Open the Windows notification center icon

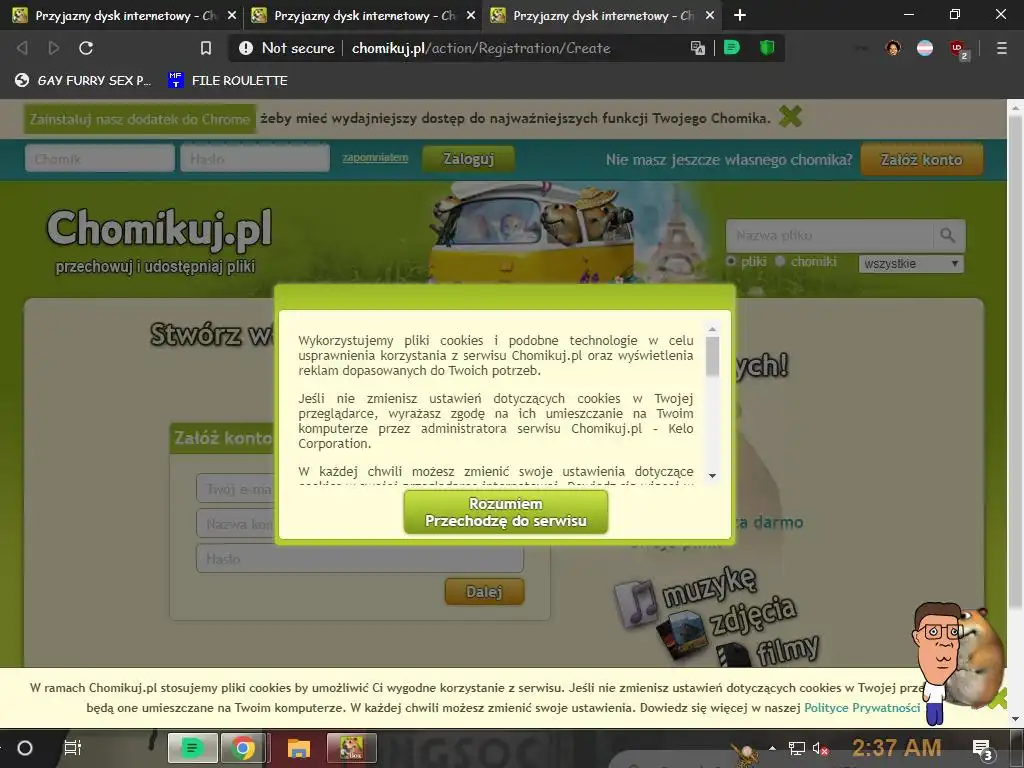(983, 750)
